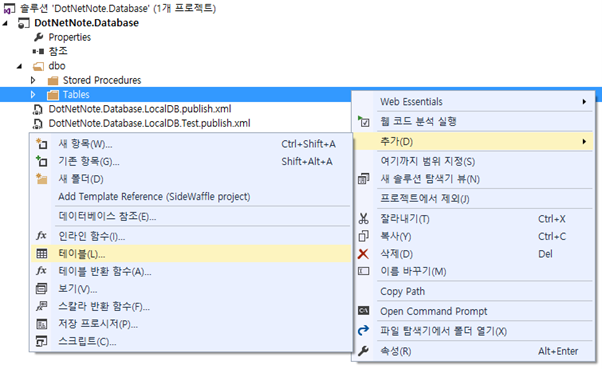This screenshot has width=602, height=369.
Task: Click the wrench icon beside 속성(R)
Action: point(363,351)
